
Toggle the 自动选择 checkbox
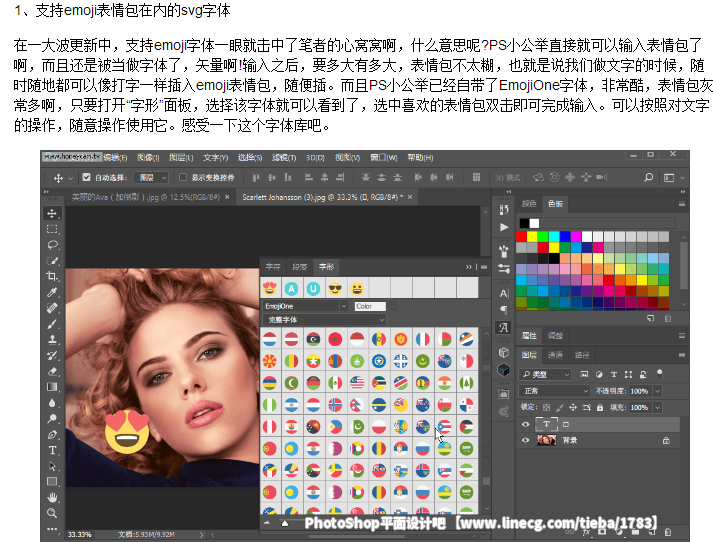point(86,177)
